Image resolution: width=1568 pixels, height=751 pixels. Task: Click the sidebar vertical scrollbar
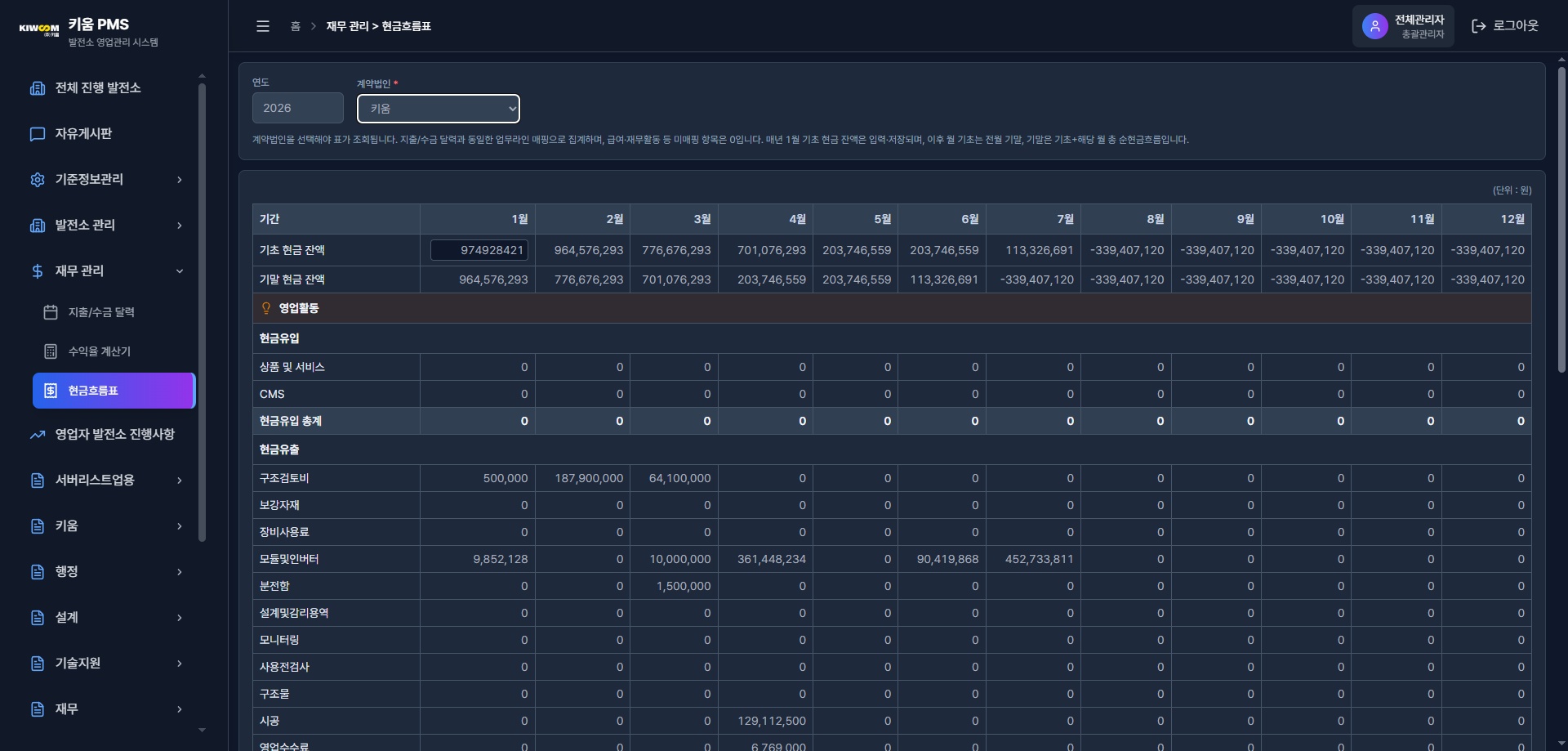point(202,312)
